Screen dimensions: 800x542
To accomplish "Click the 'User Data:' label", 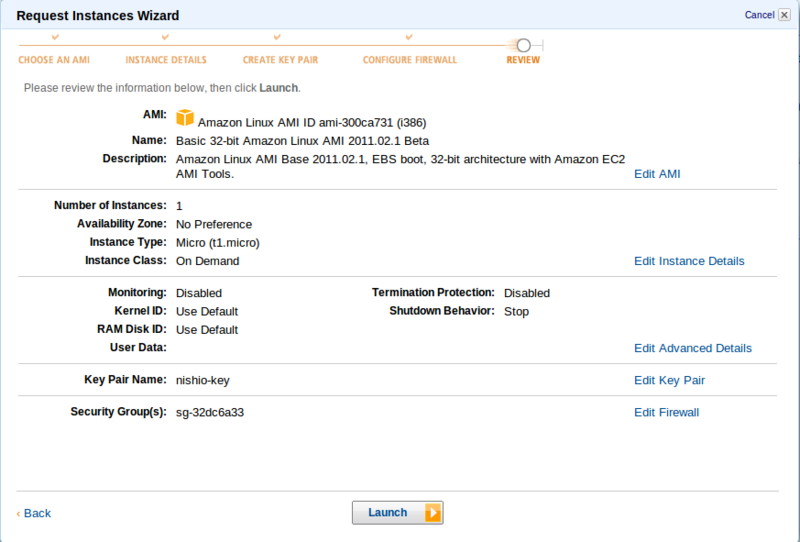I will pos(138,348).
